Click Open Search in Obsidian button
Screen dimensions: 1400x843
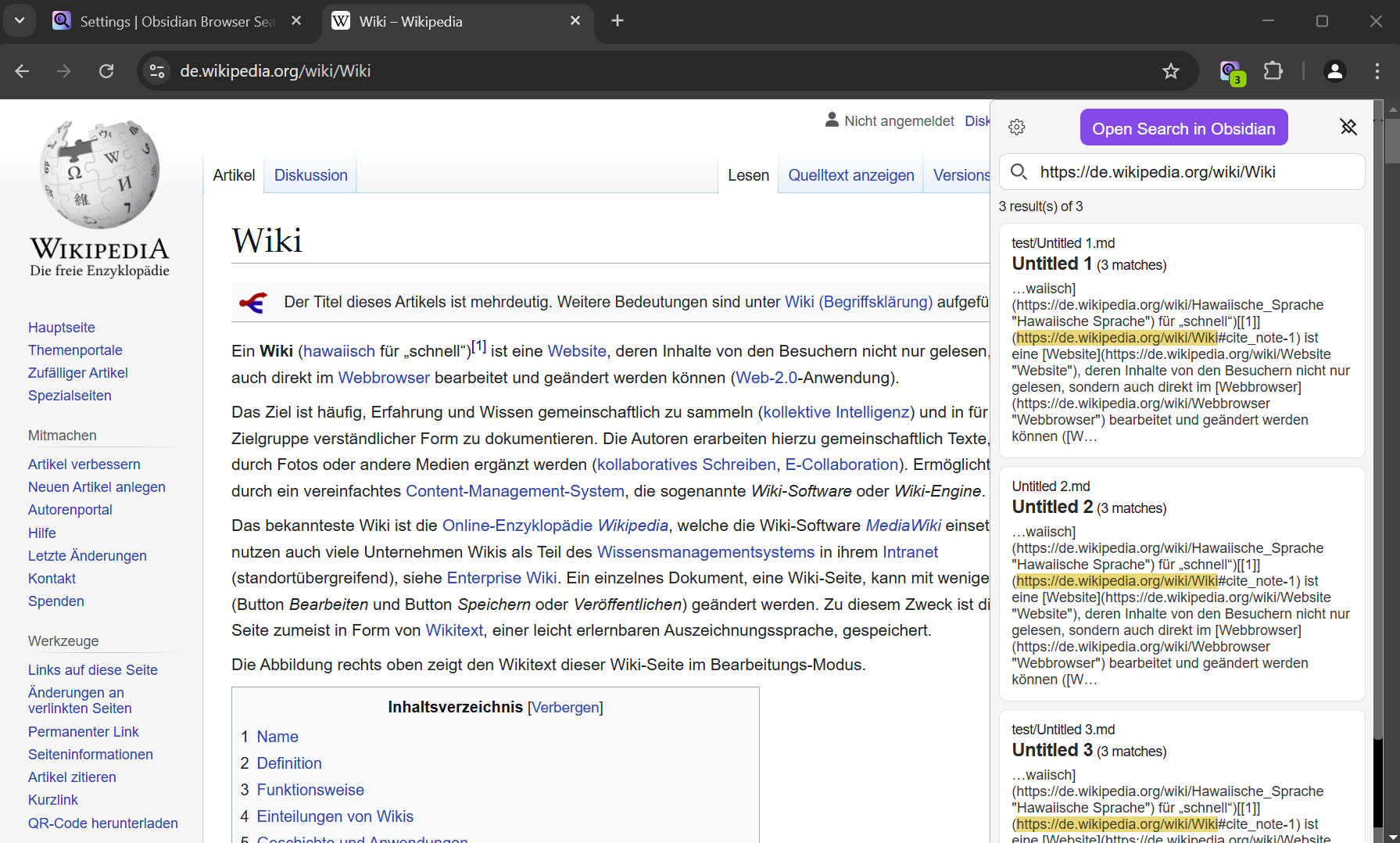click(x=1183, y=128)
